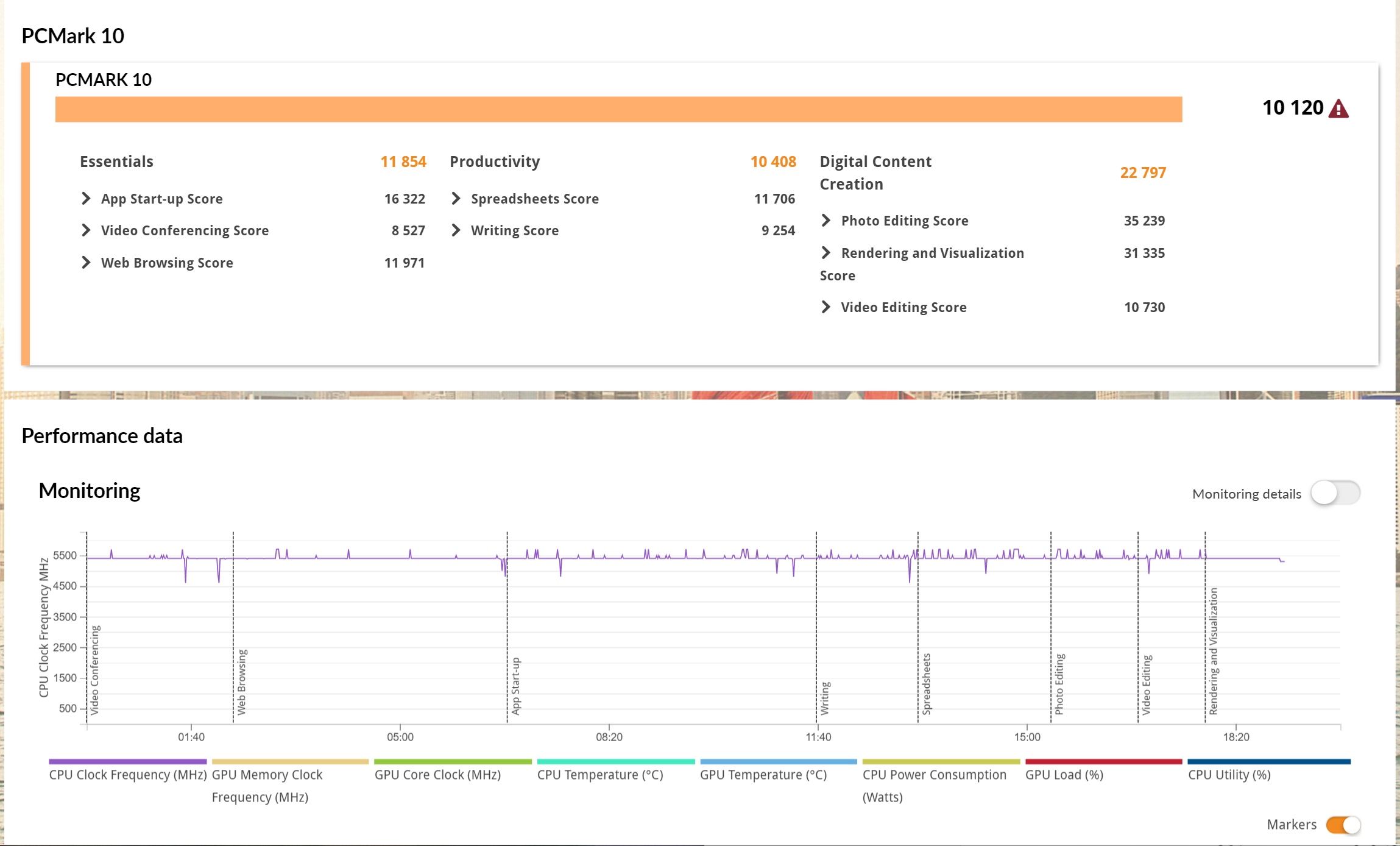Expand App Start-up Score details
The height and width of the screenshot is (846, 1400).
[x=86, y=199]
